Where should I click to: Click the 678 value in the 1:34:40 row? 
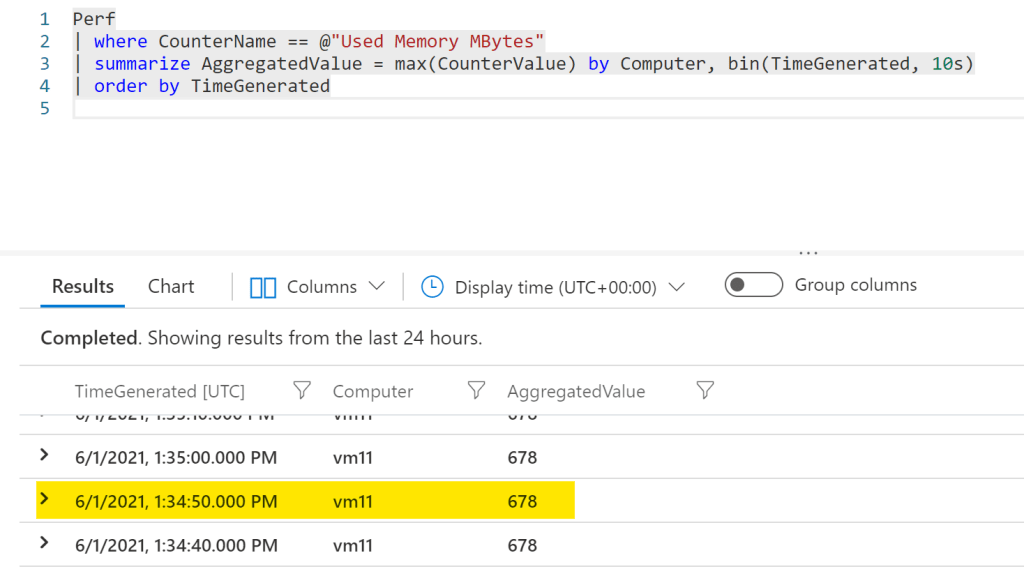coord(522,546)
